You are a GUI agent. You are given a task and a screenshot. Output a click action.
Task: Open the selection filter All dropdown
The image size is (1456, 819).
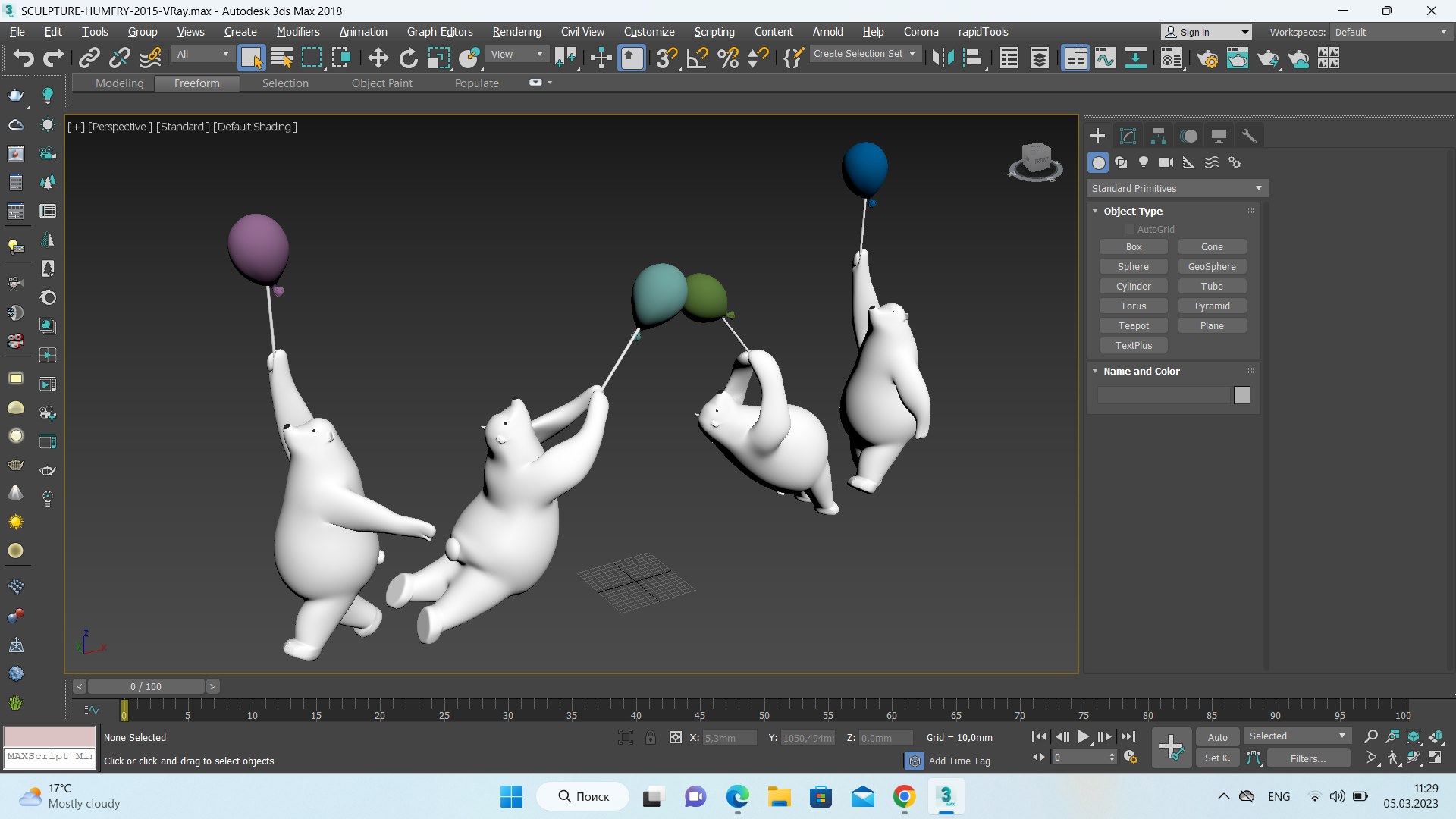click(x=202, y=54)
